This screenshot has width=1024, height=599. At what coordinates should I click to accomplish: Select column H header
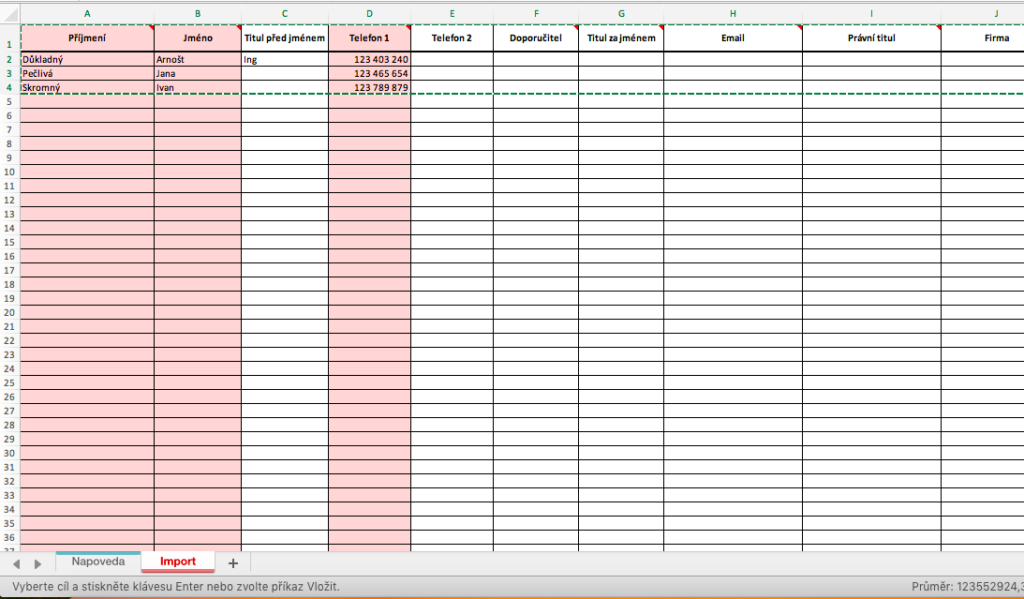click(x=733, y=14)
